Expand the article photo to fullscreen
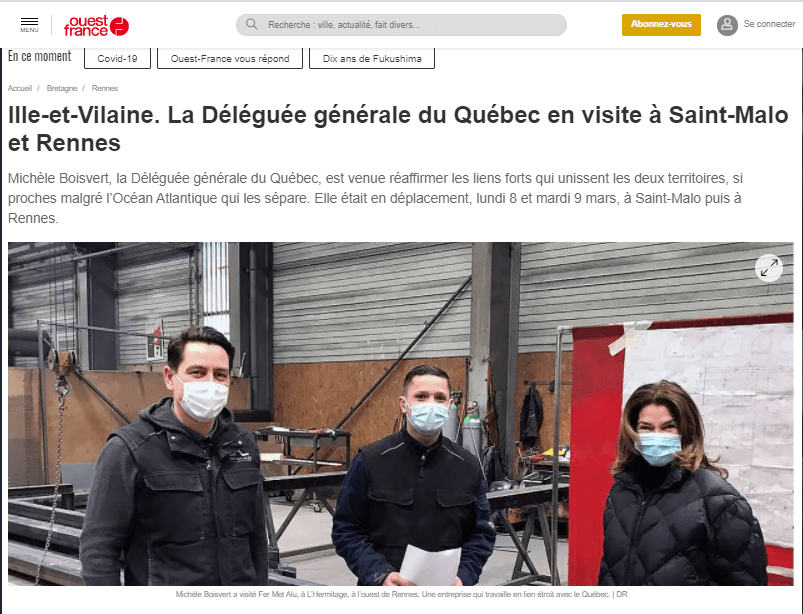This screenshot has width=803, height=614. (x=769, y=268)
